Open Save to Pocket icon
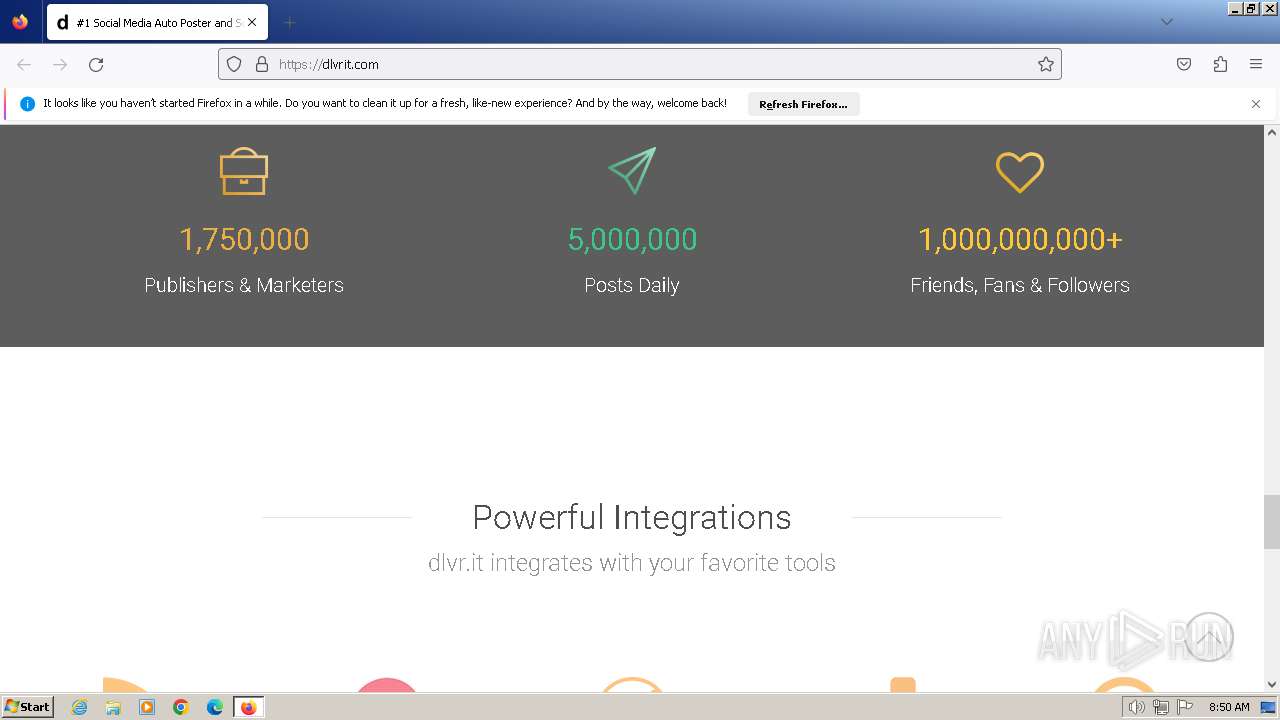 click(x=1184, y=64)
